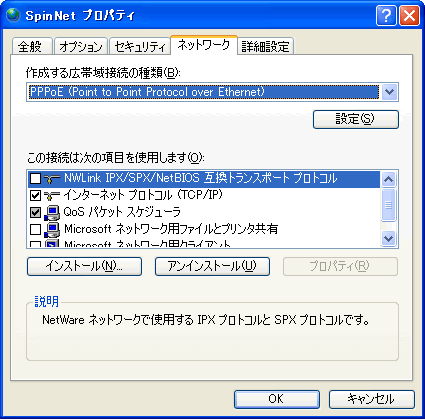Viewport: 425px width, 419px height.
Task: Check Microsoft ネットワーク用ファイルとプリンタ共有 checkbox
Action: pyautogui.click(x=35, y=229)
